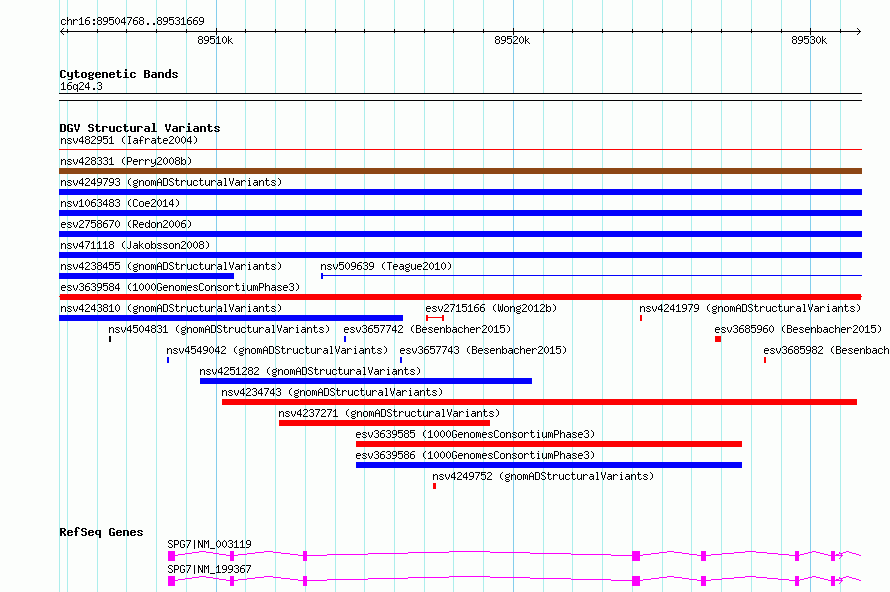
Task: Open the nsv4504831 gnomAD variant label
Action: click(219, 329)
